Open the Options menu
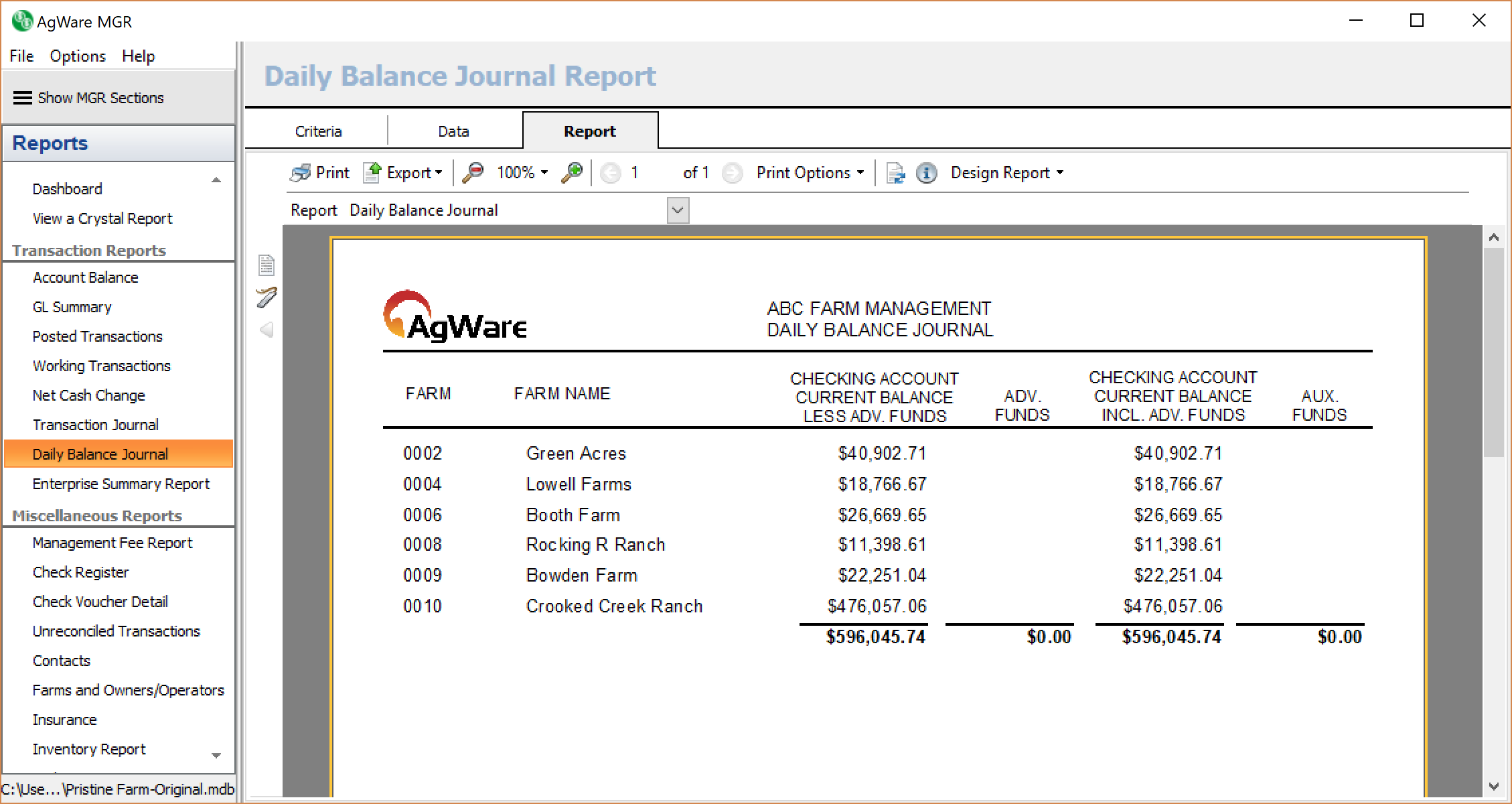Screen dimensions: 1512x804 pos(78,56)
